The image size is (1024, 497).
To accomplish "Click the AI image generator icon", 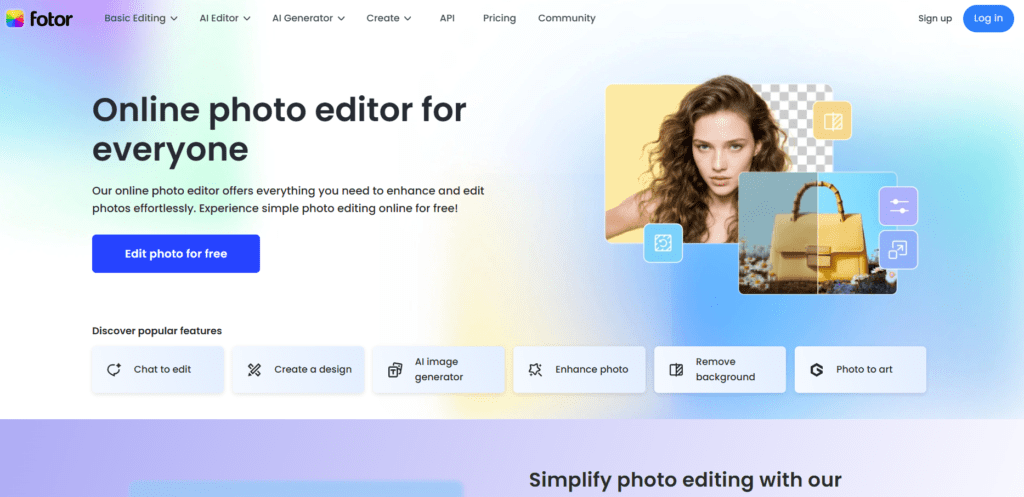I will (x=395, y=370).
